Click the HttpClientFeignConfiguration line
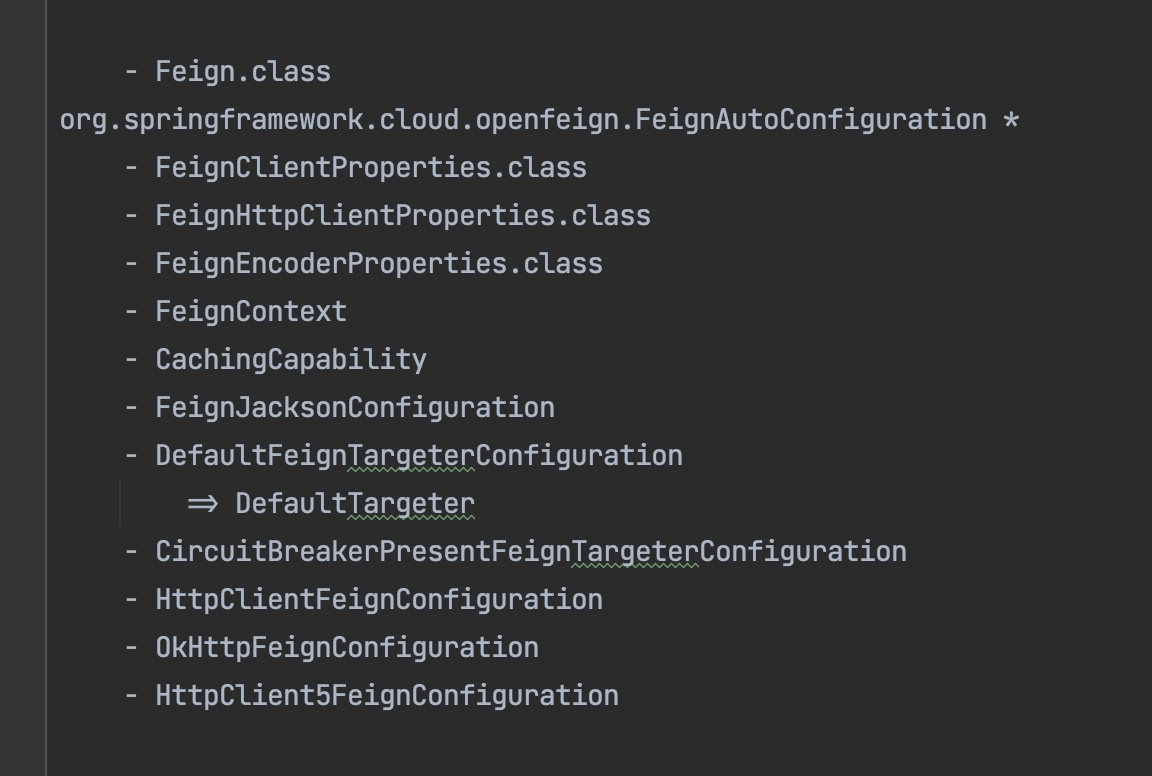This screenshot has height=776, width=1152. [378, 600]
